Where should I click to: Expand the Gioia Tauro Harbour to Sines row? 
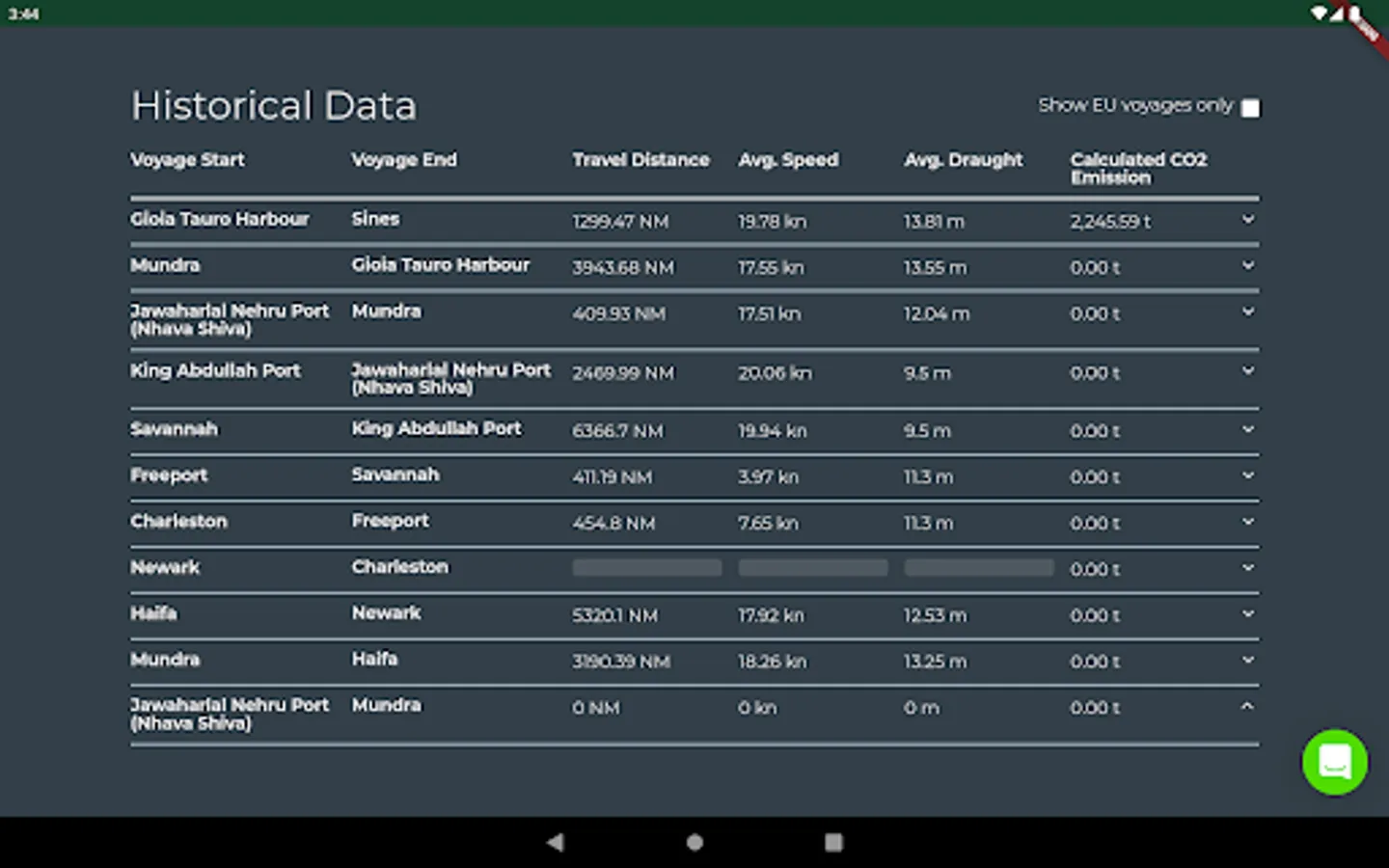1247,220
